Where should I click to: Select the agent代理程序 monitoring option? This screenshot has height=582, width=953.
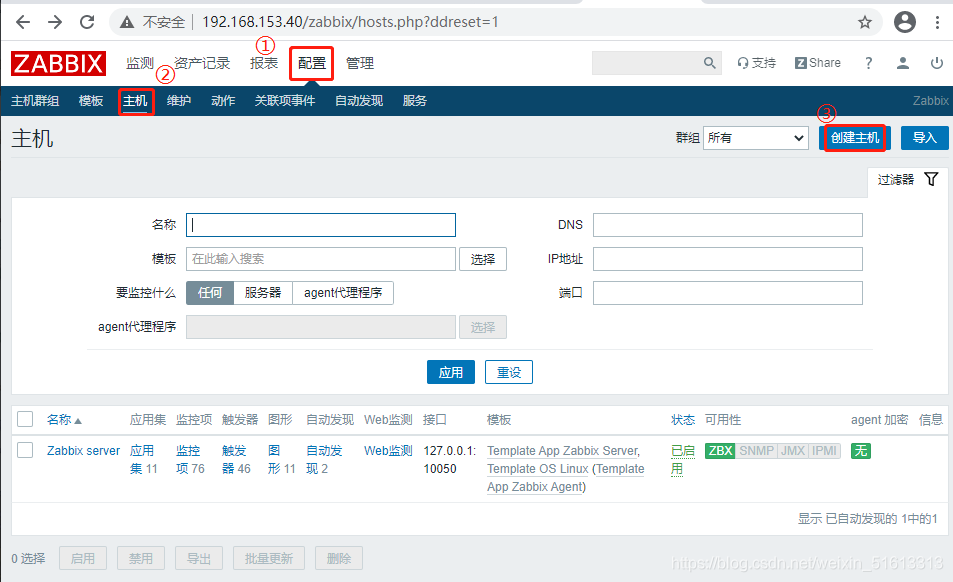coord(343,293)
